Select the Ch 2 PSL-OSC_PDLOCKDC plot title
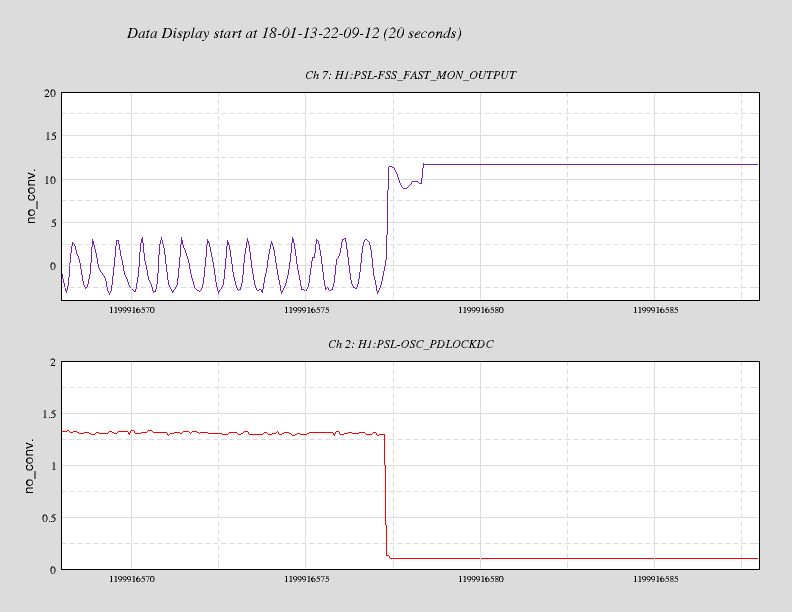This screenshot has width=792, height=612. click(410, 344)
